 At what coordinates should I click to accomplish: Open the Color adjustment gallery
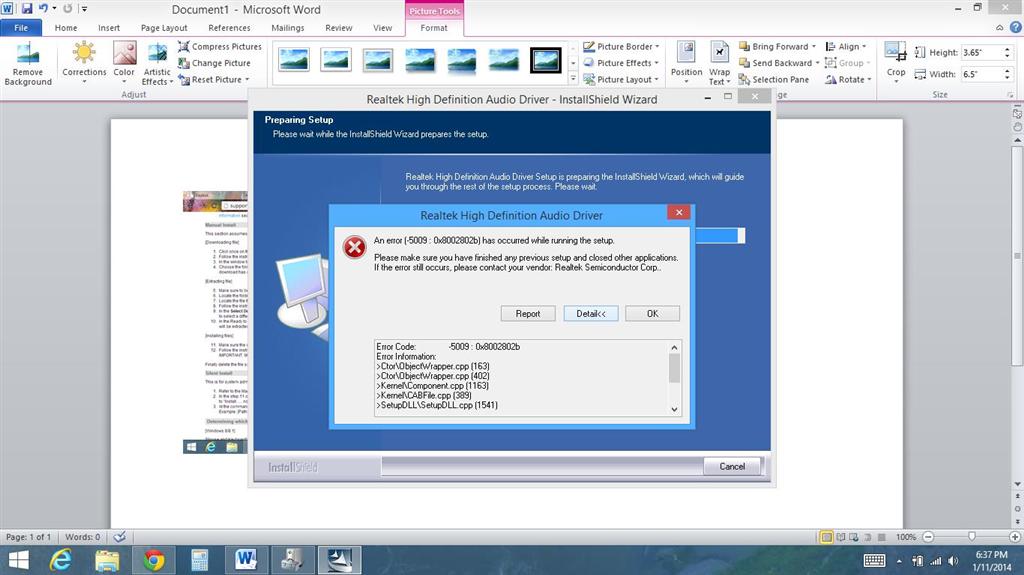pos(123,63)
